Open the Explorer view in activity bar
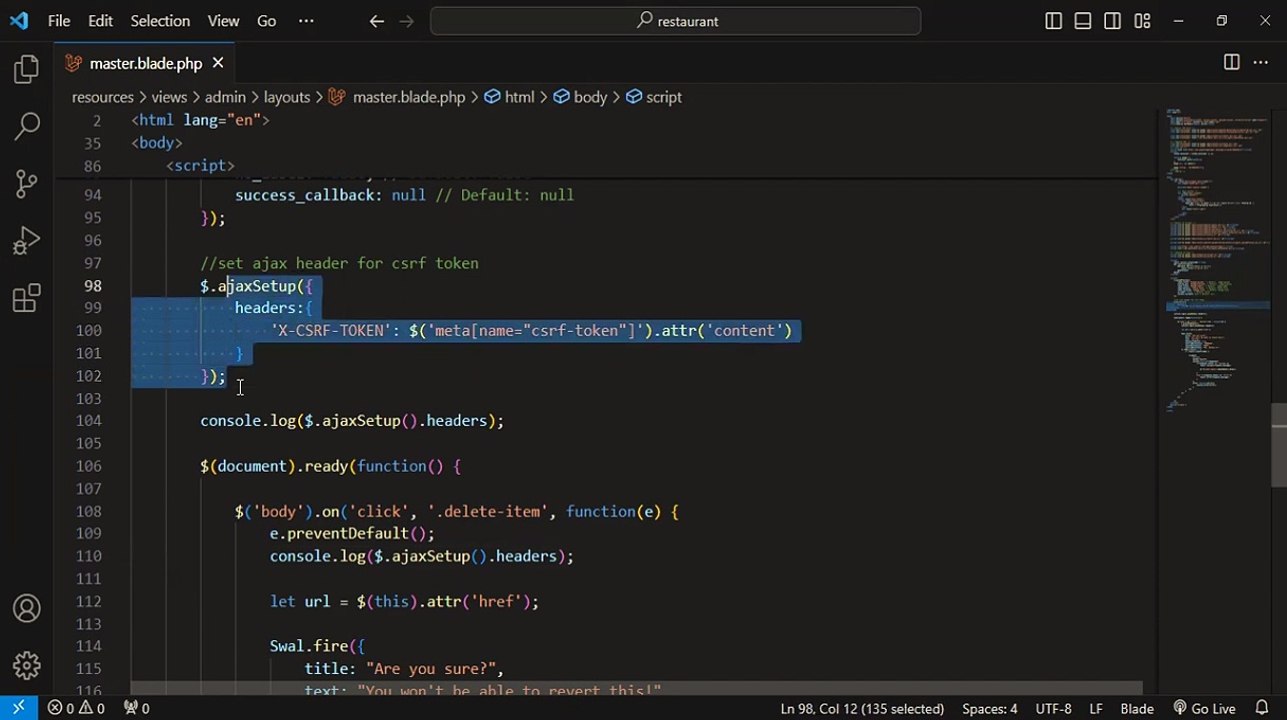1287x720 pixels. point(27,69)
